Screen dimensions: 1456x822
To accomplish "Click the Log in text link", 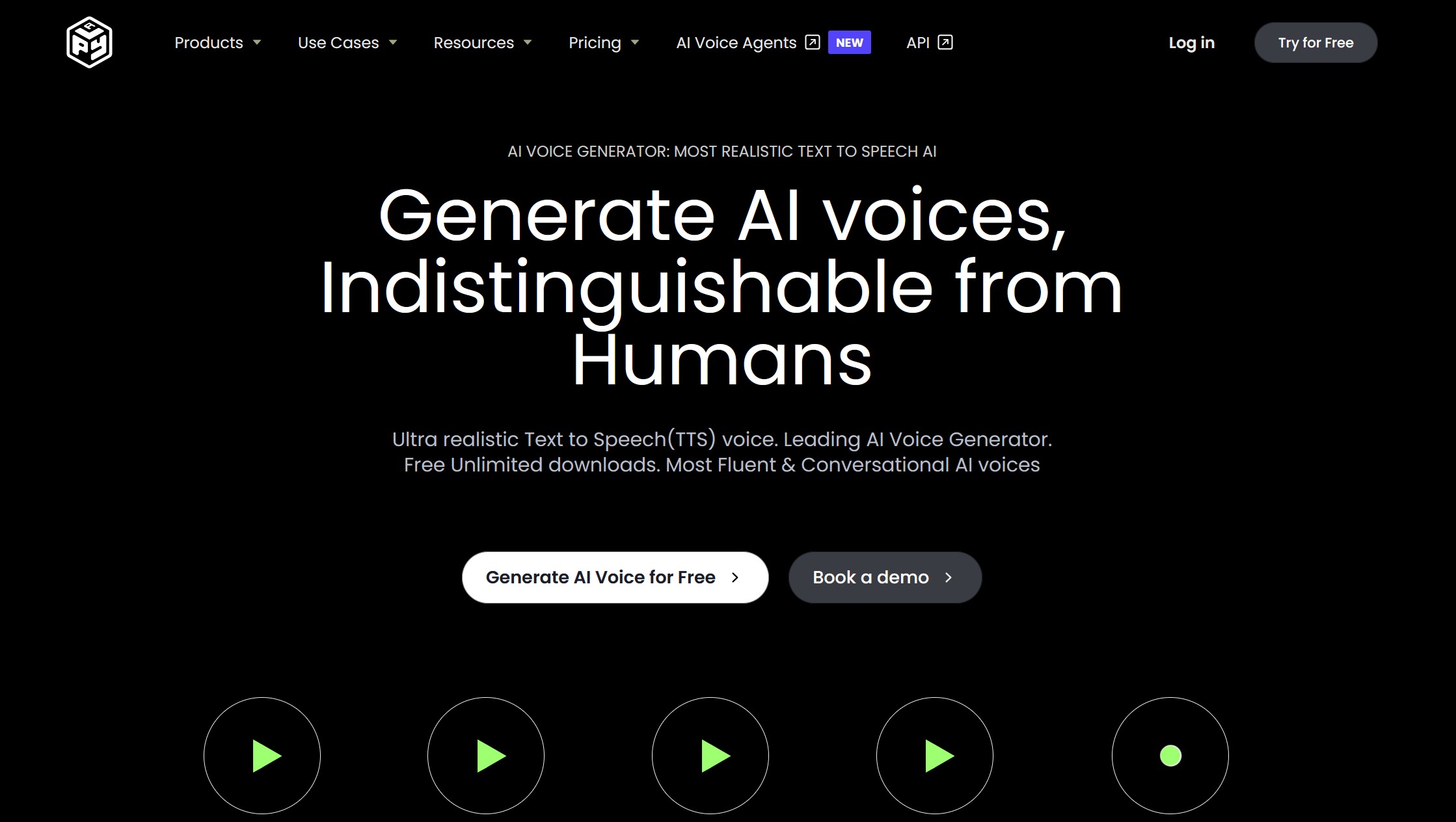I will (1192, 43).
